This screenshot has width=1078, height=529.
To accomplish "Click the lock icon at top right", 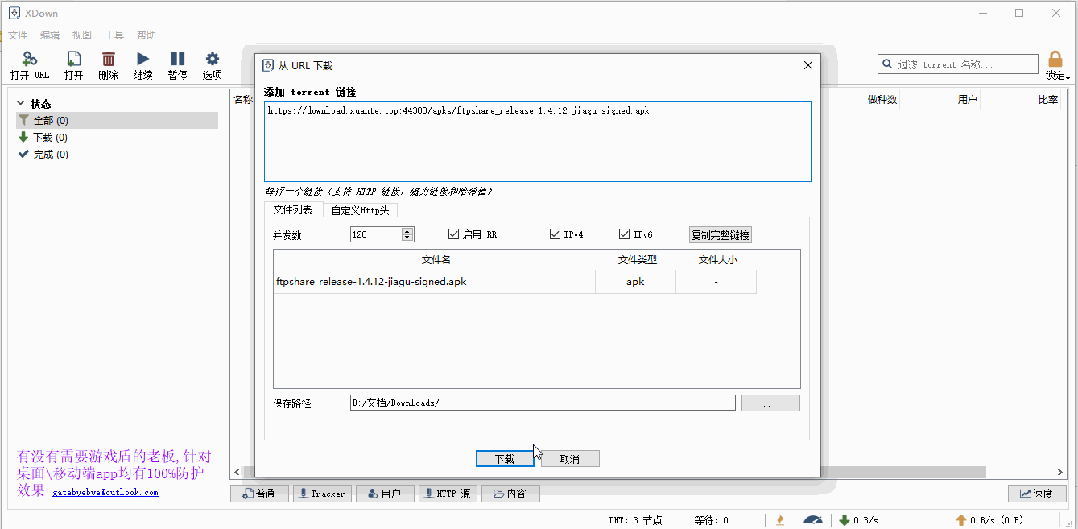I will [x=1055, y=60].
